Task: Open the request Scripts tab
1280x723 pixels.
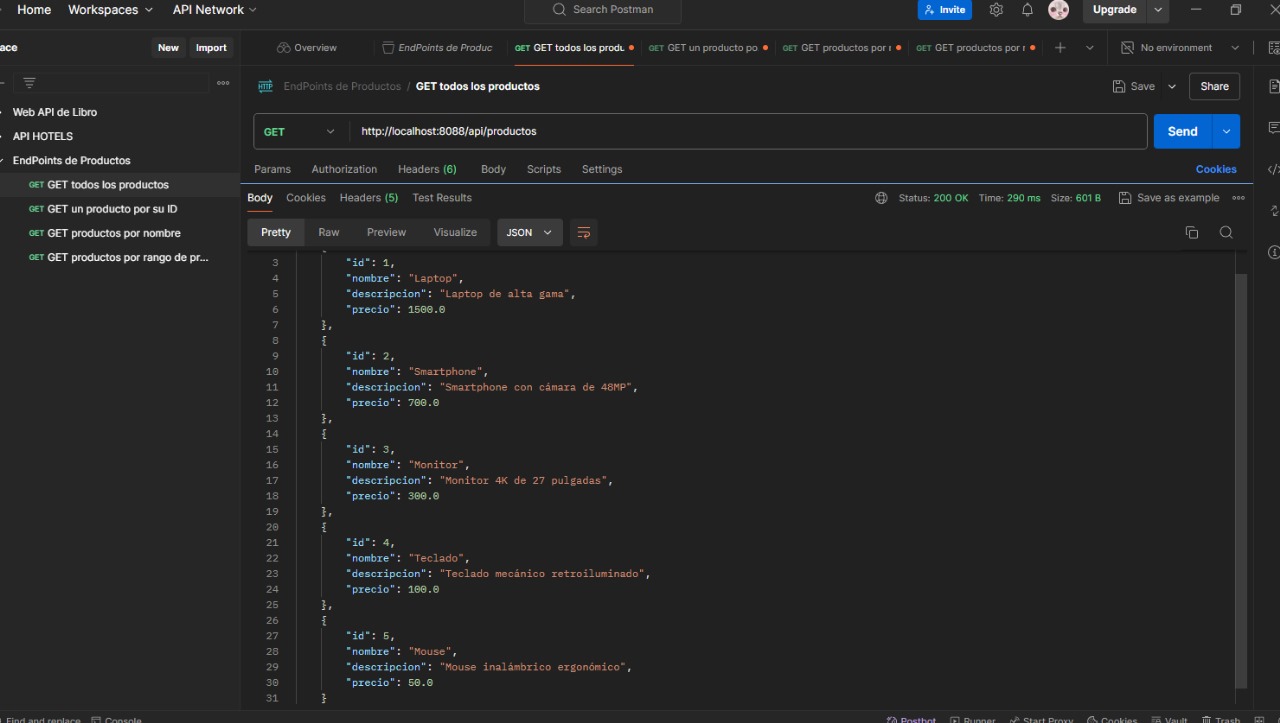Action: point(544,170)
